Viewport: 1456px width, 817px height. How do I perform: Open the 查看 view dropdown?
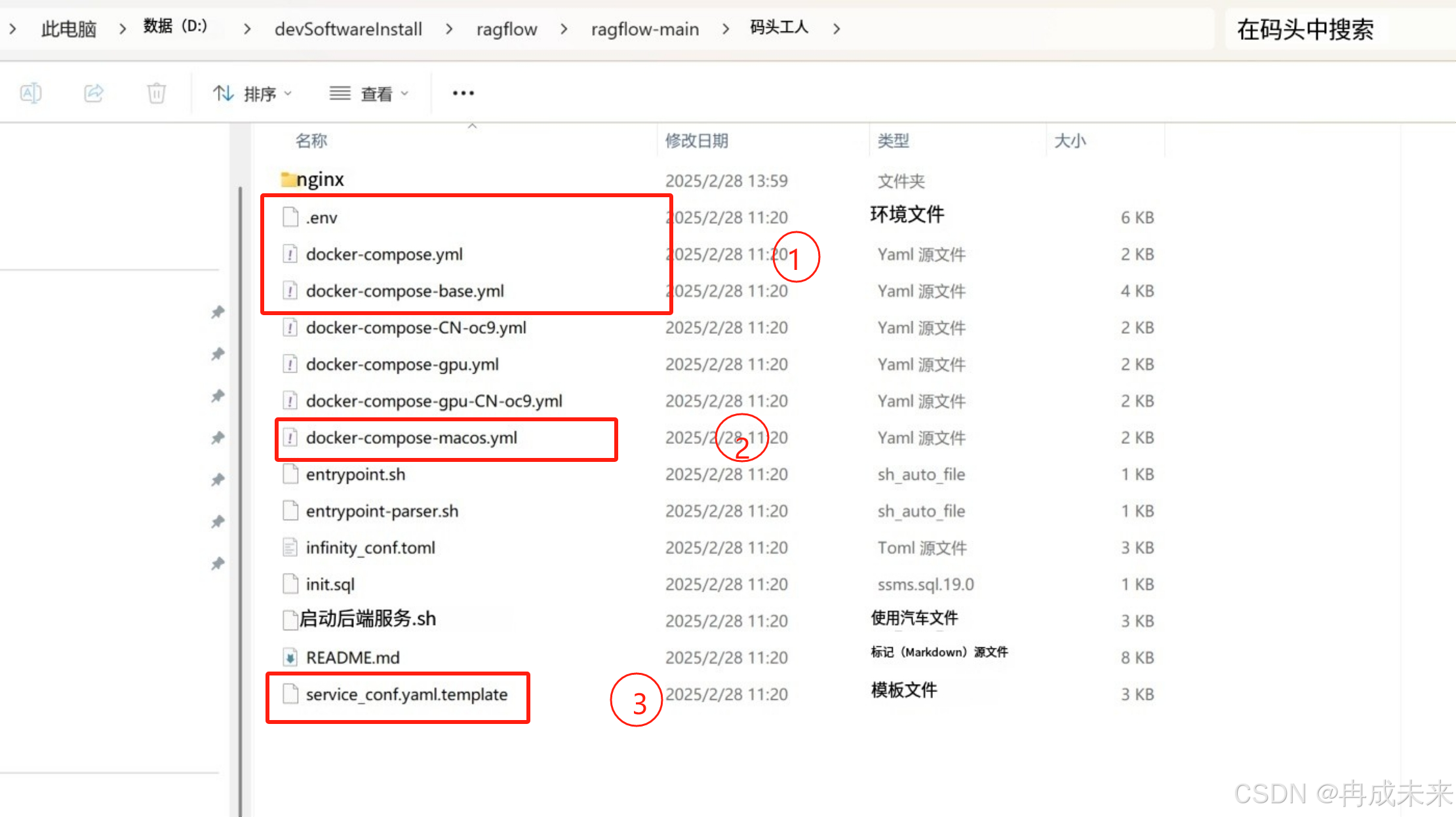click(x=369, y=94)
